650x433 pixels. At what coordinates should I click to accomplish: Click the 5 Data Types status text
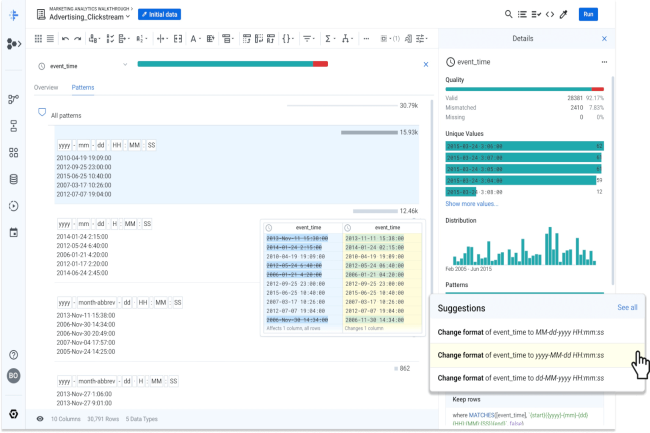(141, 419)
